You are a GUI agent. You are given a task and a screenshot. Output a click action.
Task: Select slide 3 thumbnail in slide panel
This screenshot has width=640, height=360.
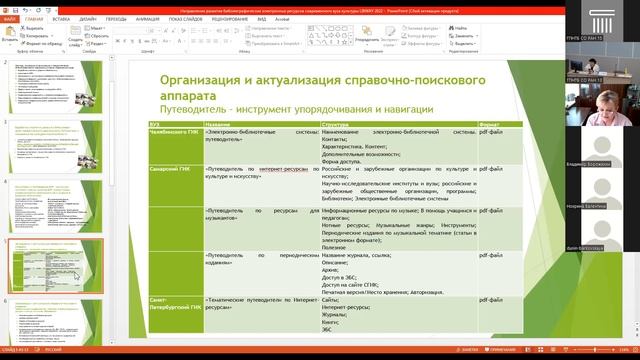point(55,147)
